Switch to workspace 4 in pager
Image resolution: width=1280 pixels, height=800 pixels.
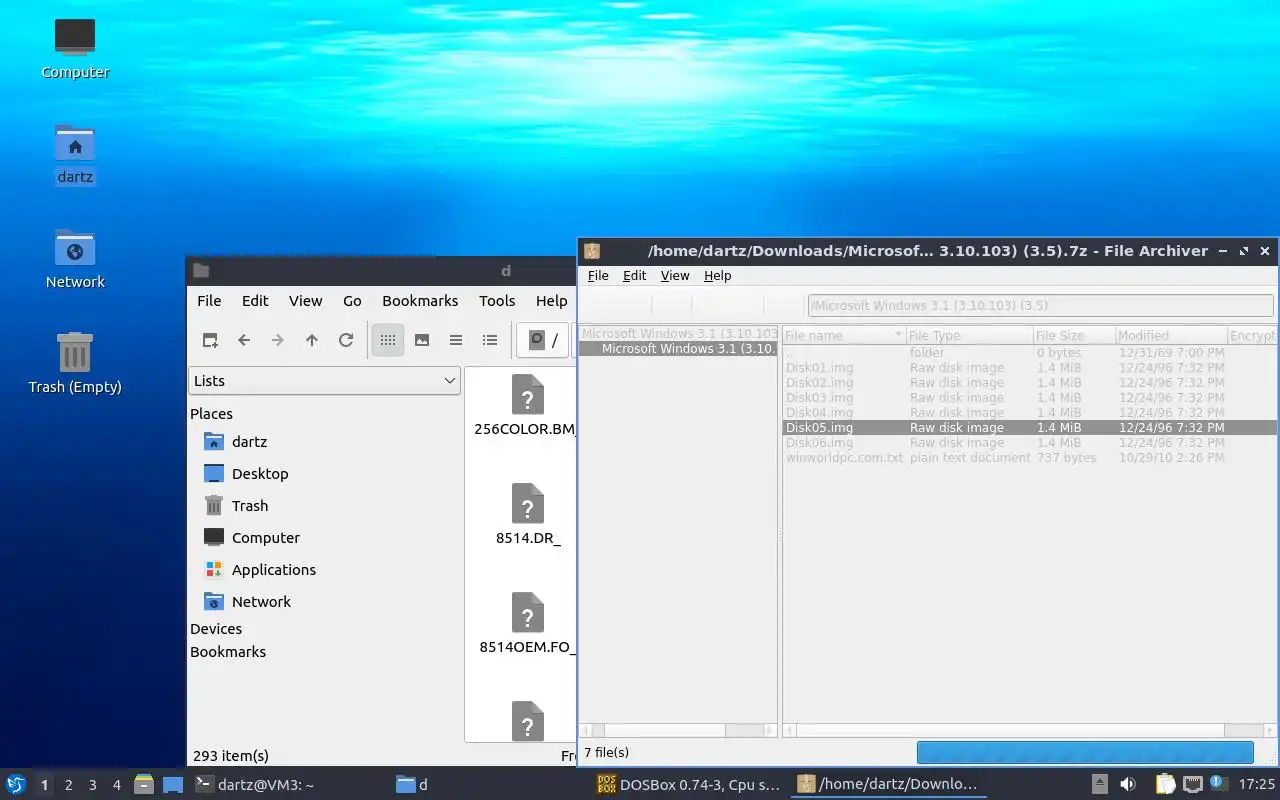[117, 785]
